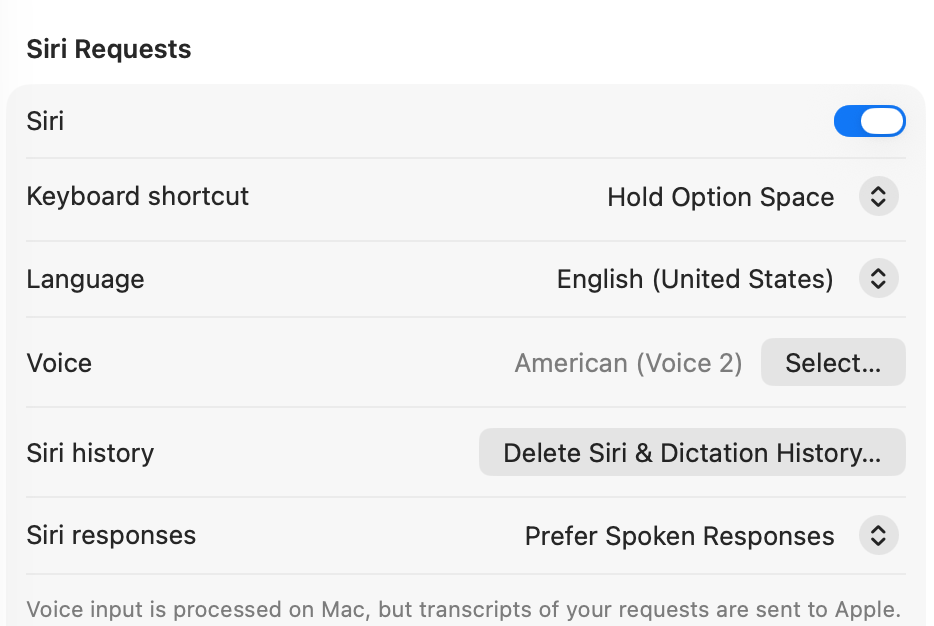Image resolution: width=934 pixels, height=626 pixels.
Task: Click the Select… voice button
Action: coord(833,363)
